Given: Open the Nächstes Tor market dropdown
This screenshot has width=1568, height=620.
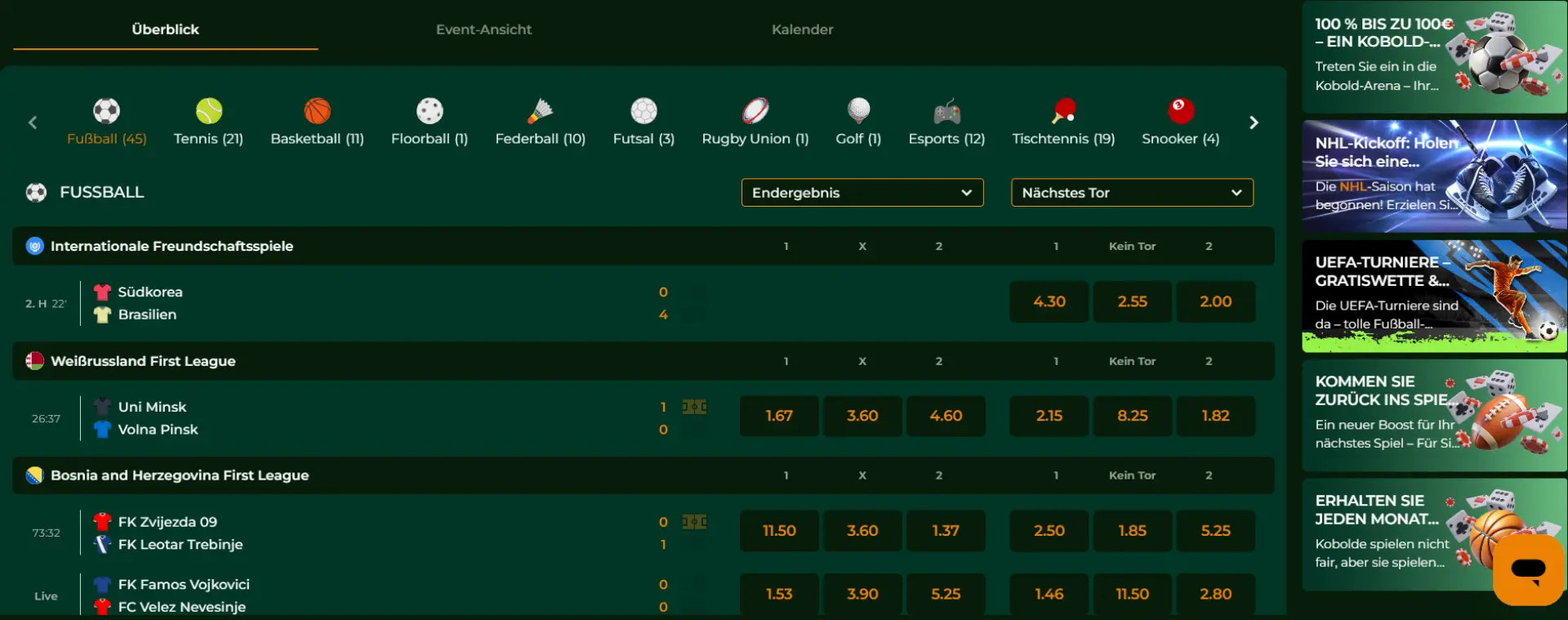Looking at the screenshot, I should click(x=1132, y=193).
